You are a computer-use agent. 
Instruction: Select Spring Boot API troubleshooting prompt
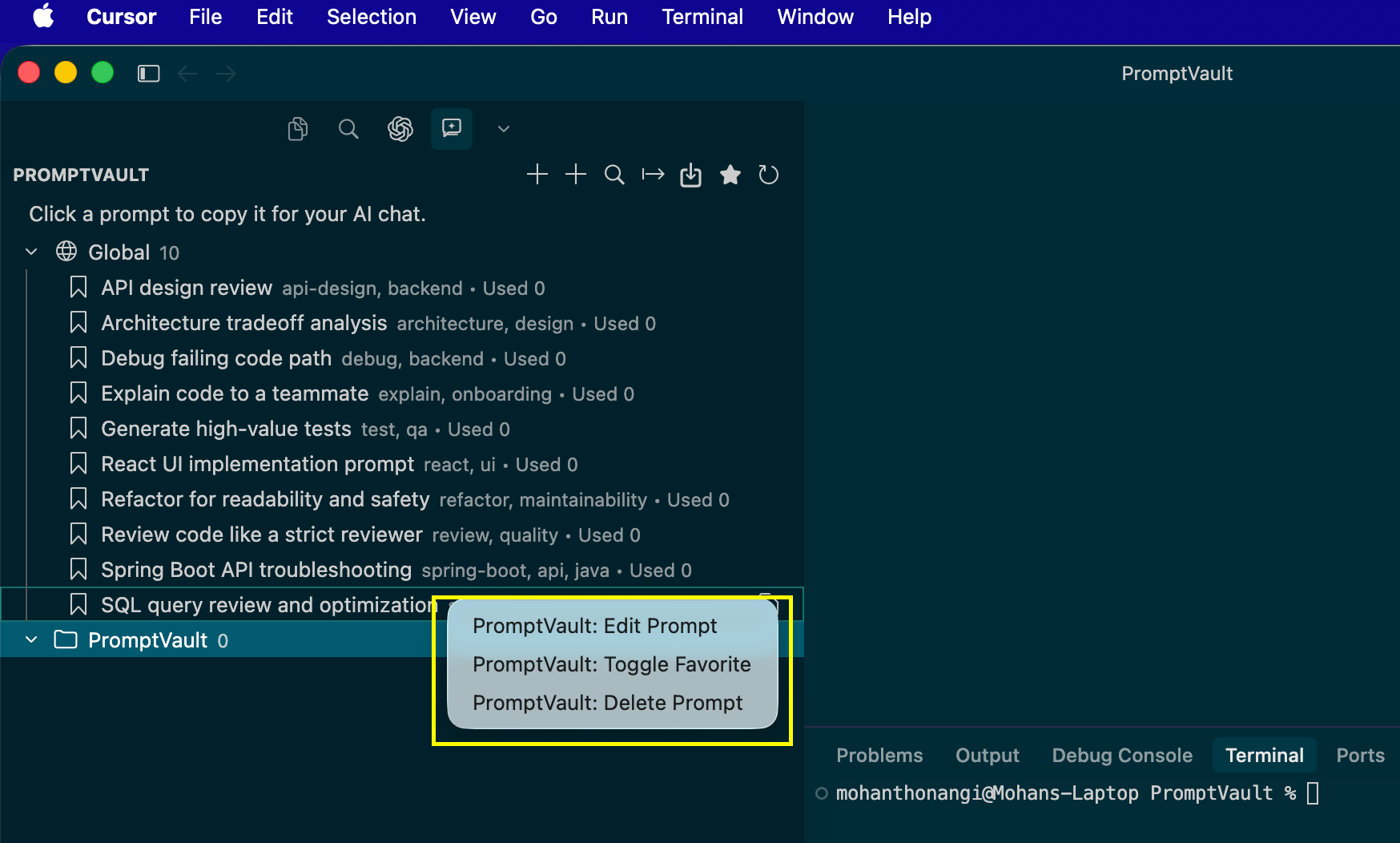[x=402, y=570]
